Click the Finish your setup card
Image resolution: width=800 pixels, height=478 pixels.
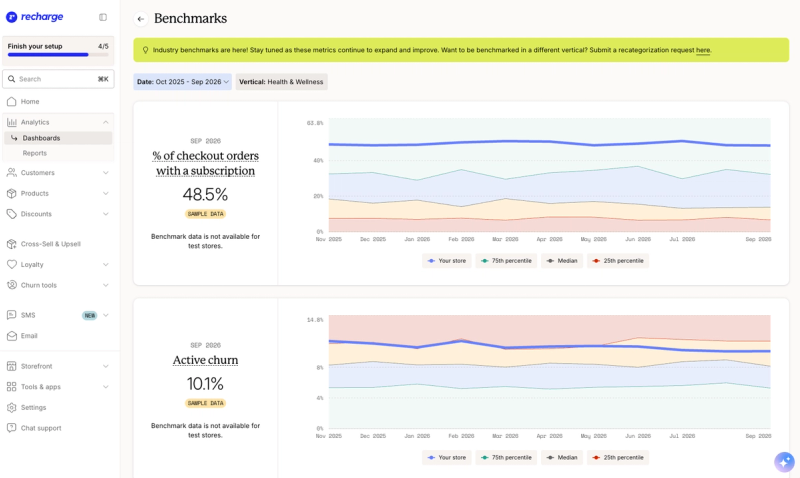[58, 50]
